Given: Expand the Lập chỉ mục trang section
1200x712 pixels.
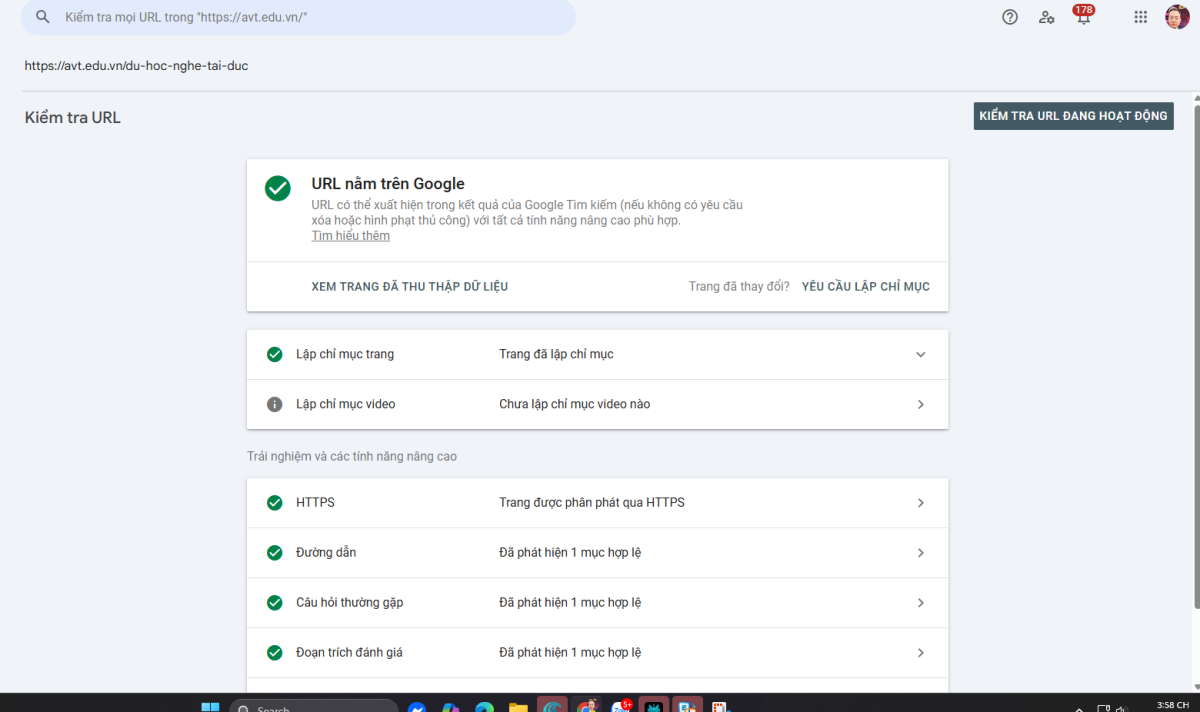Looking at the screenshot, I should point(920,355).
